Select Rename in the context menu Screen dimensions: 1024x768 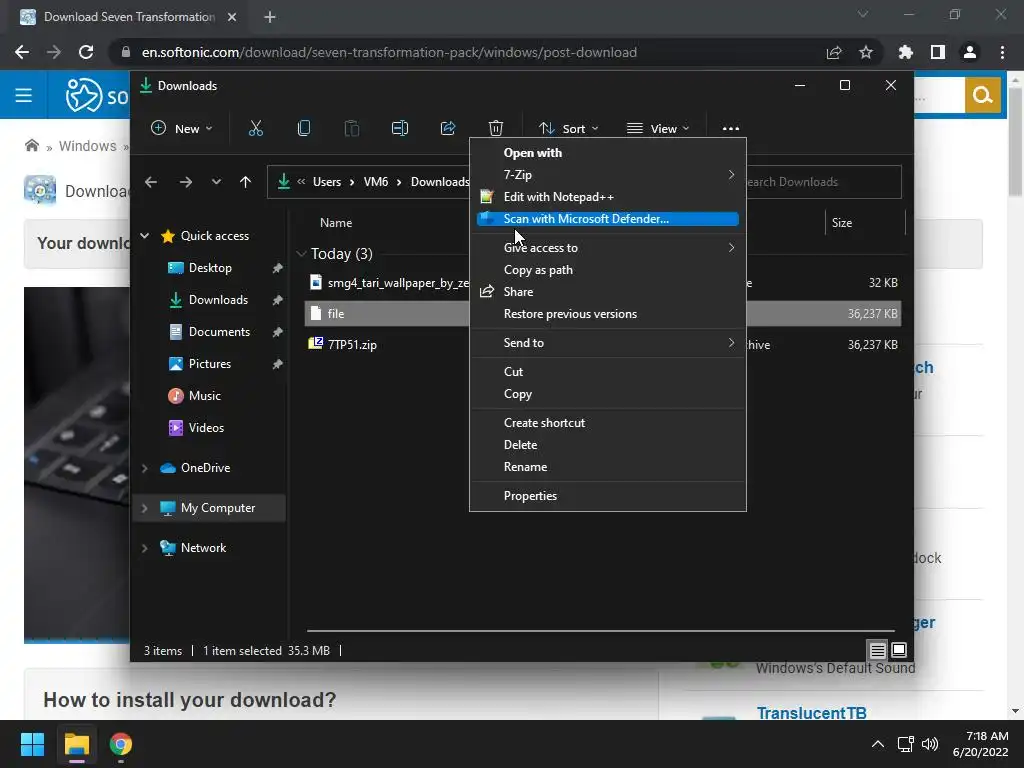(608, 467)
